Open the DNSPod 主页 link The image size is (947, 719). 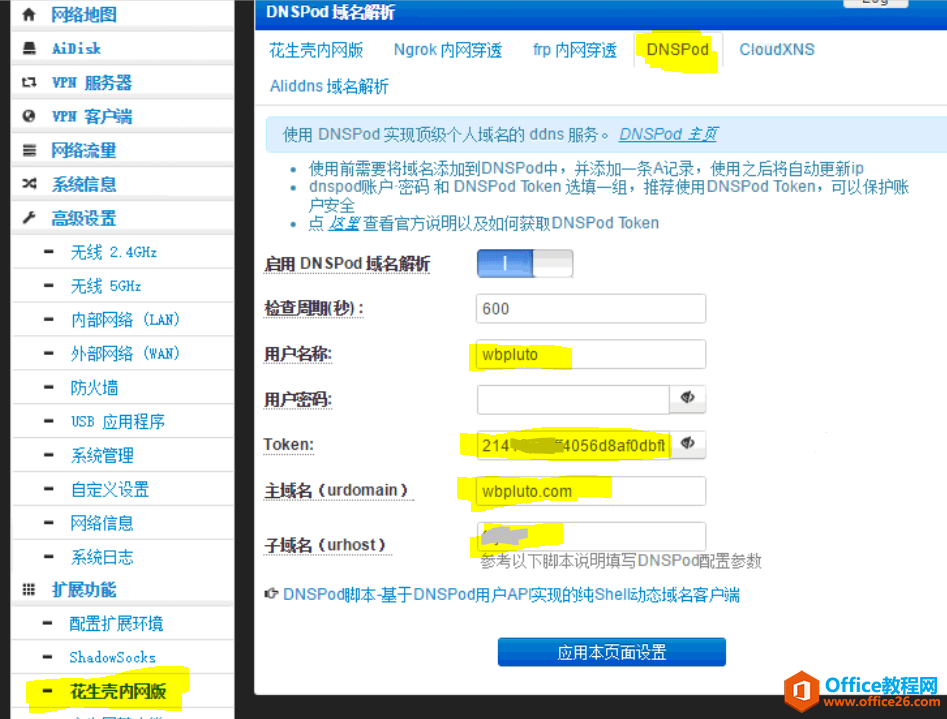coord(669,134)
